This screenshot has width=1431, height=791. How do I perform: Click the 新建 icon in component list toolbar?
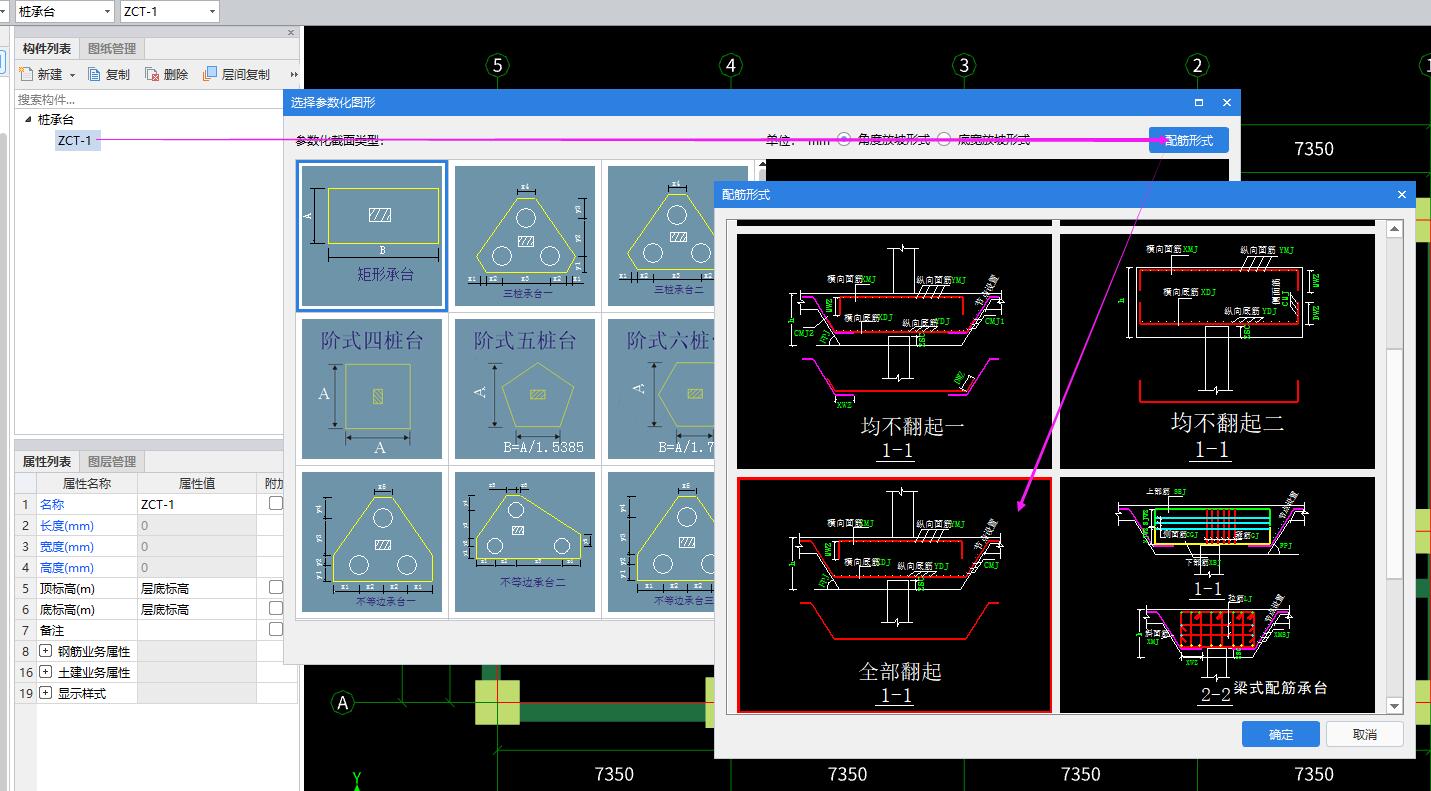(x=26, y=74)
